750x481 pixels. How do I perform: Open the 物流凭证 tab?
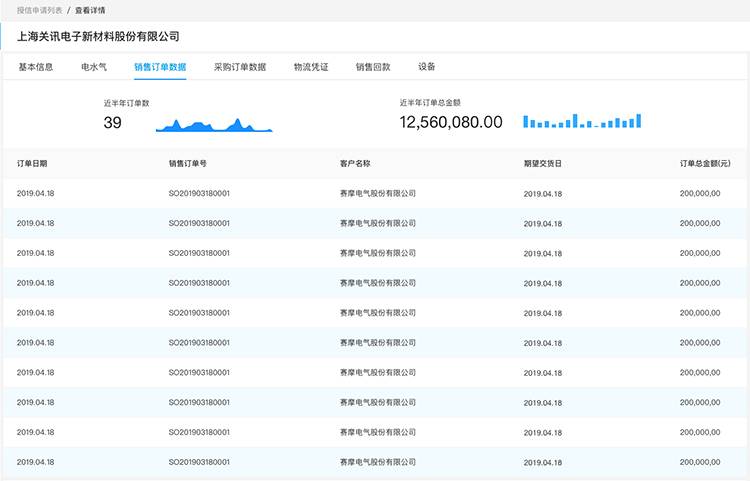pyautogui.click(x=311, y=67)
